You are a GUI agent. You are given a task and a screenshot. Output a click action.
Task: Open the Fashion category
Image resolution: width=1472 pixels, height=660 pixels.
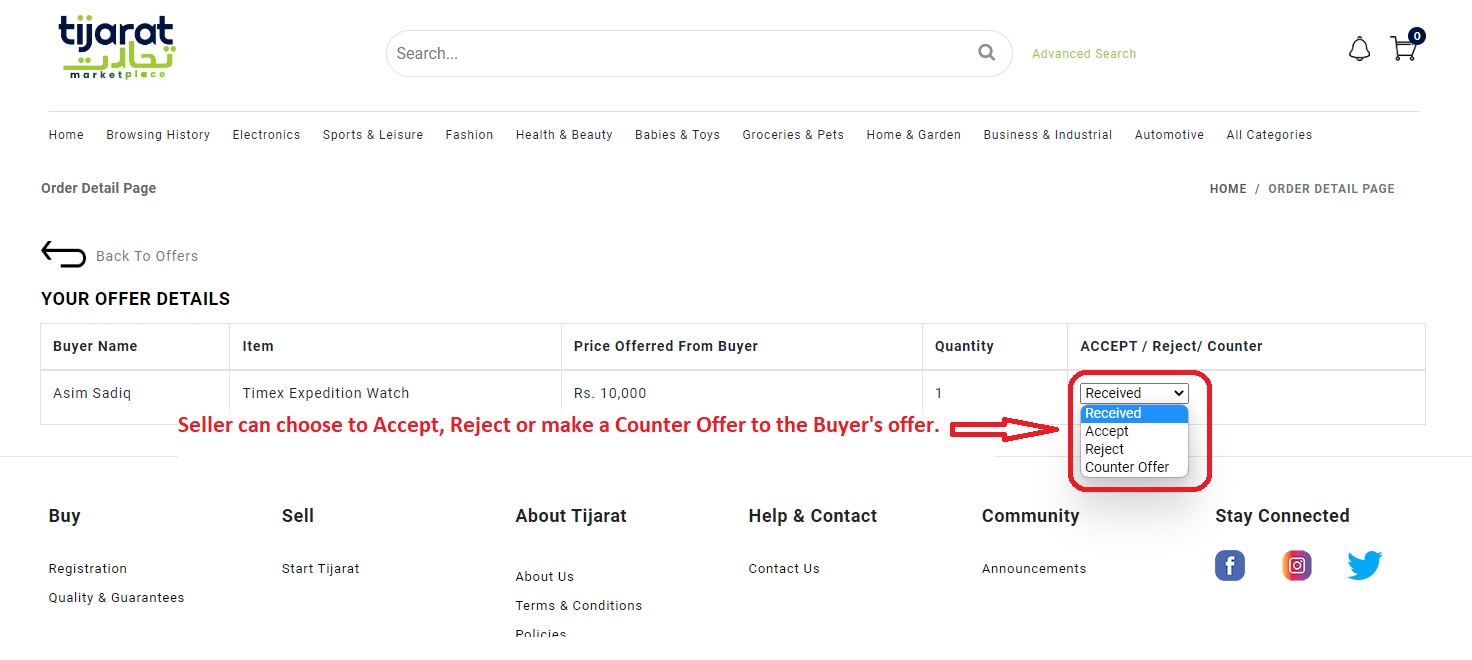pos(469,135)
